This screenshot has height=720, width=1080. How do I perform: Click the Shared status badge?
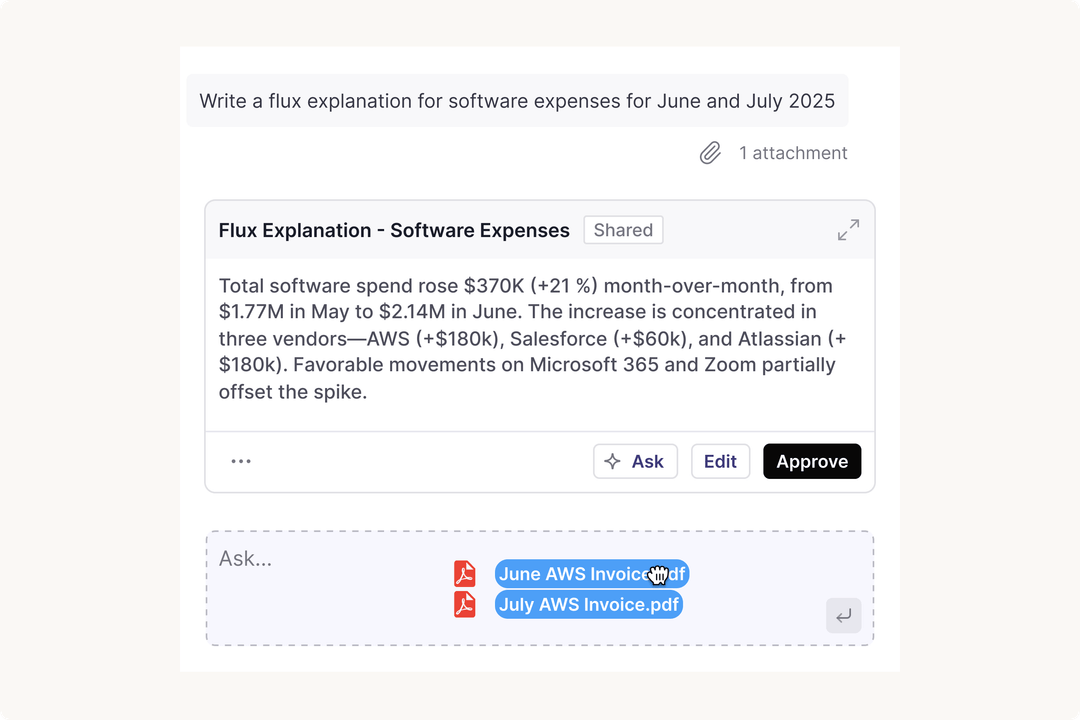click(x=623, y=230)
